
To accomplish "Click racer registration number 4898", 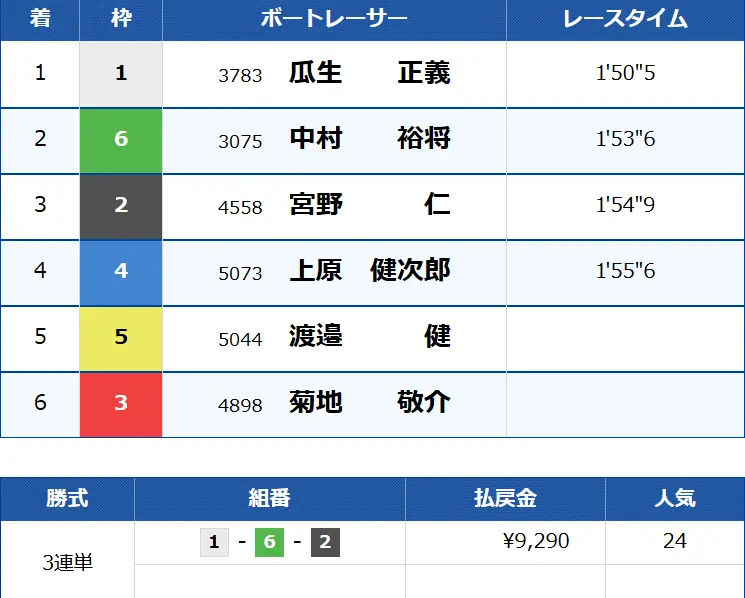I will pos(240,406).
